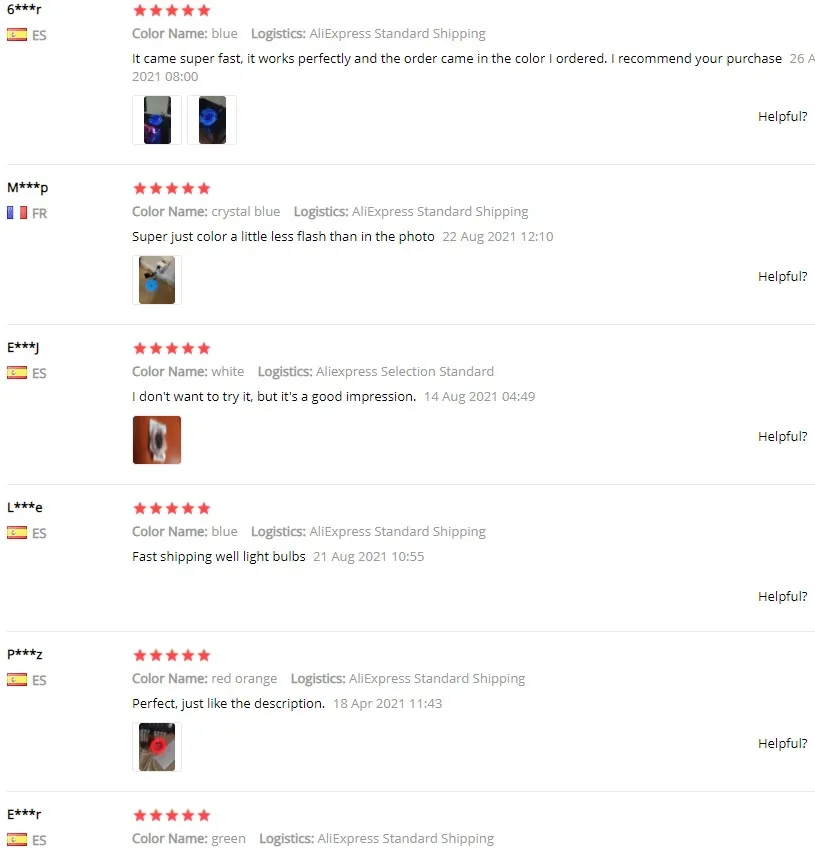This screenshot has height=851, width=815.
Task: Click Helpful for L***e's review
Action: tap(782, 597)
